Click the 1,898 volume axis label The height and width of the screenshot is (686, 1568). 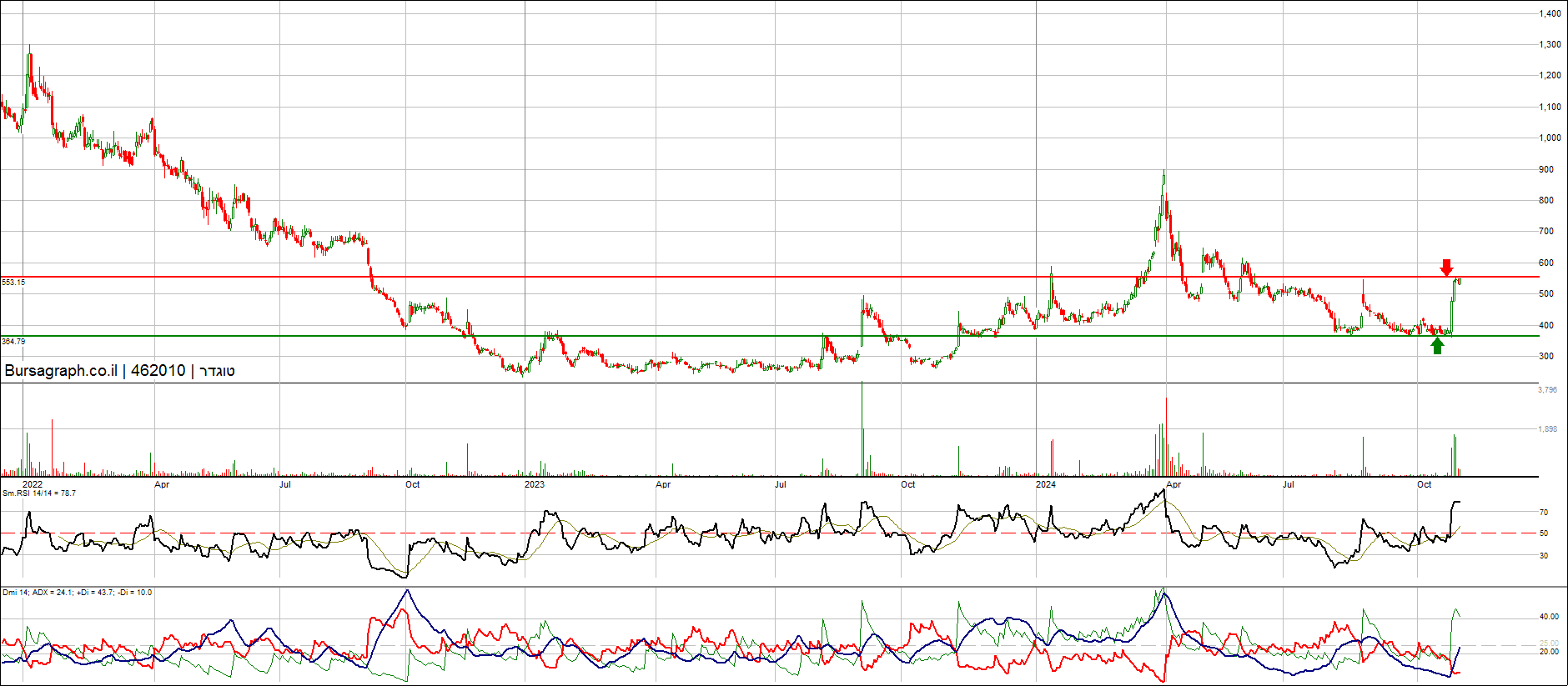pyautogui.click(x=1547, y=429)
